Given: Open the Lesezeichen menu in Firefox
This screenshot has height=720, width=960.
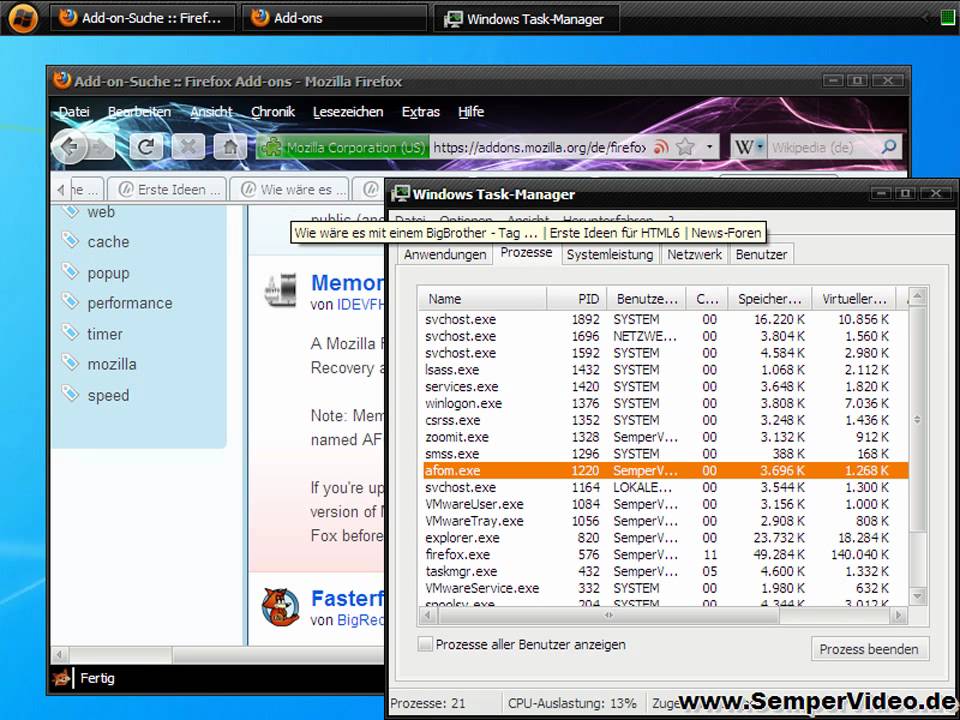Looking at the screenshot, I should pyautogui.click(x=348, y=111).
